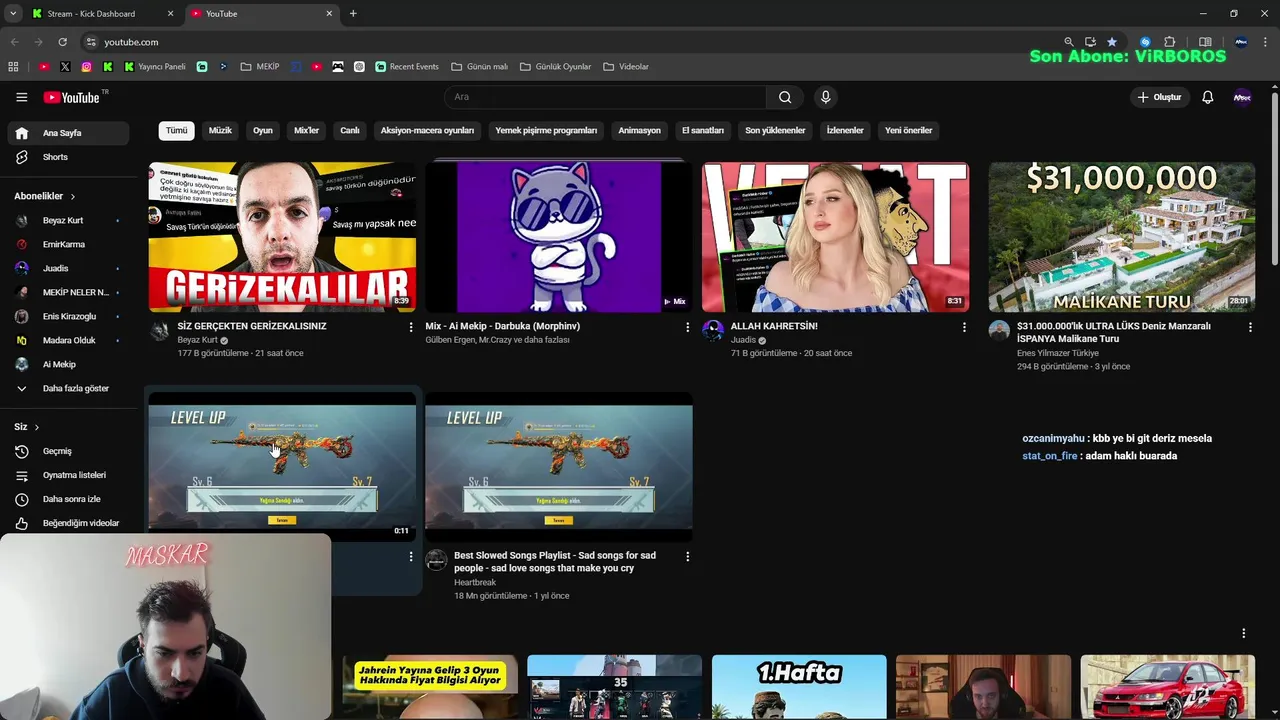The image size is (1280, 720).
Task: Select the Tümü filter chip
Action: [x=176, y=130]
